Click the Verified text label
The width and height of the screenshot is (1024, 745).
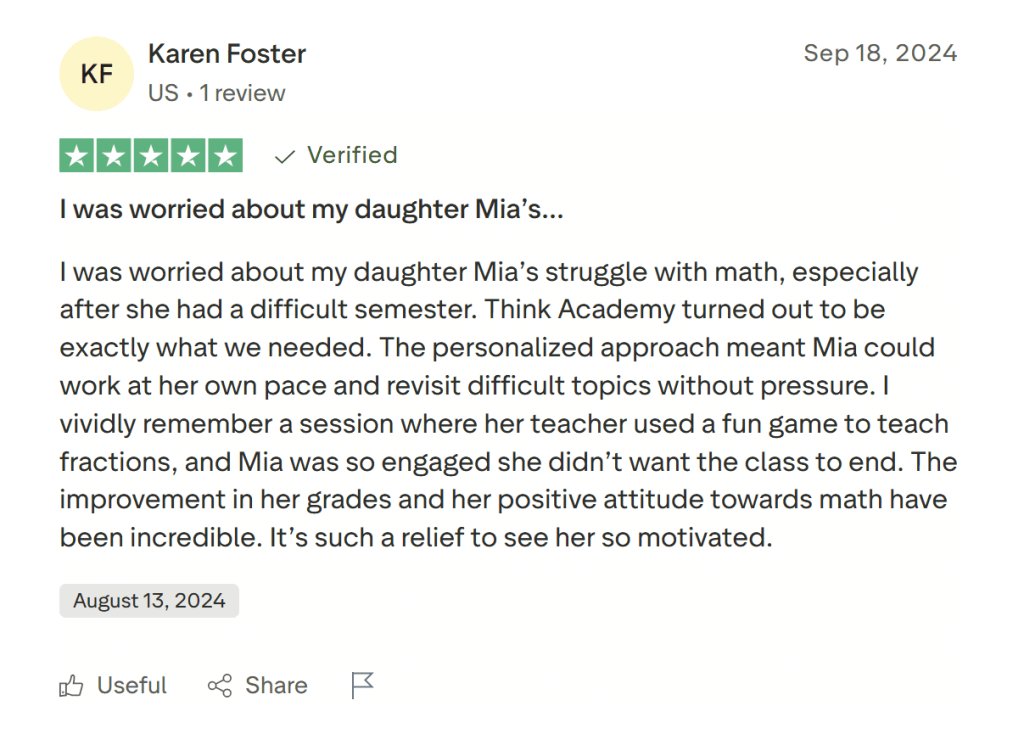[352, 155]
